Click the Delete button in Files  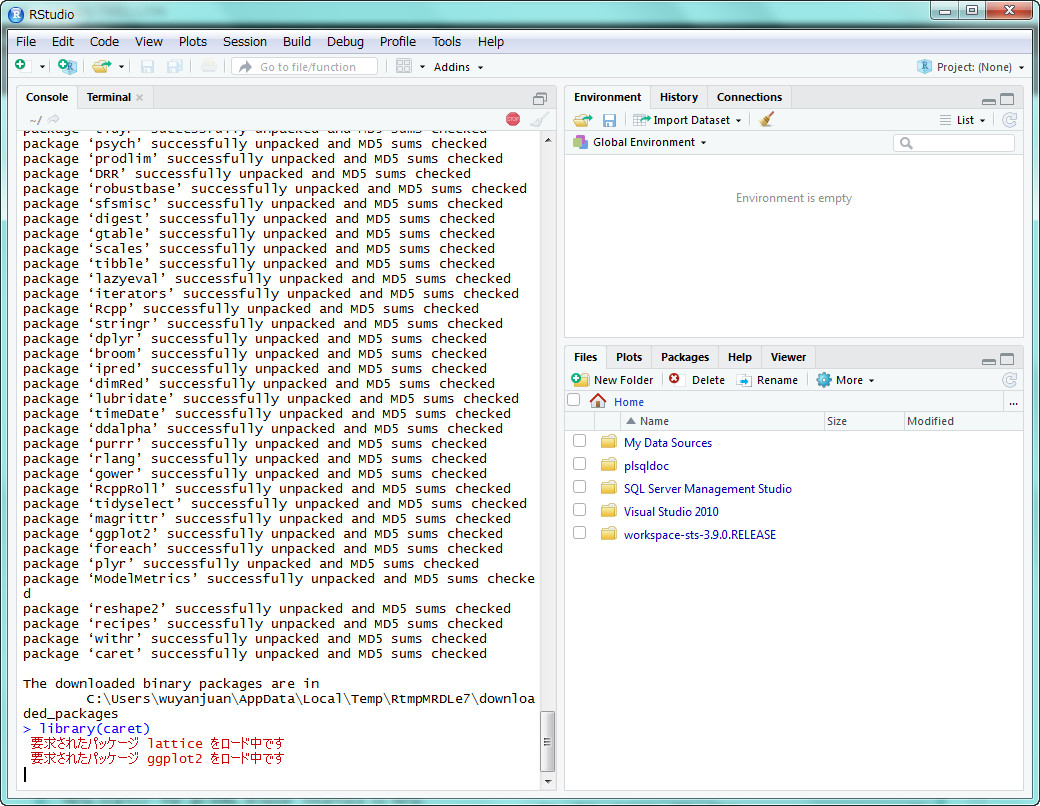pos(697,380)
